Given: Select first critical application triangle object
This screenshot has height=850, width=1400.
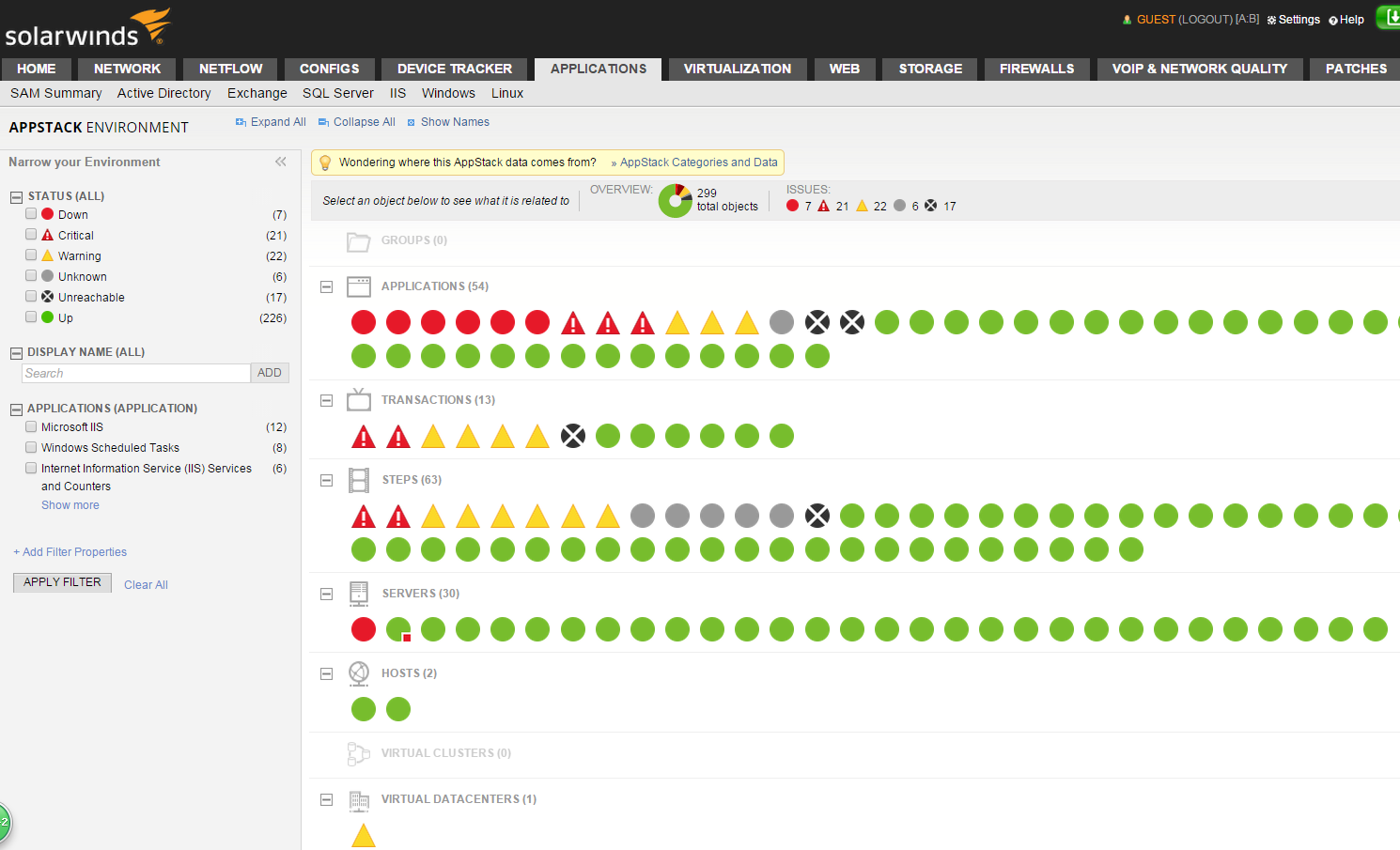Looking at the screenshot, I should click(x=573, y=323).
